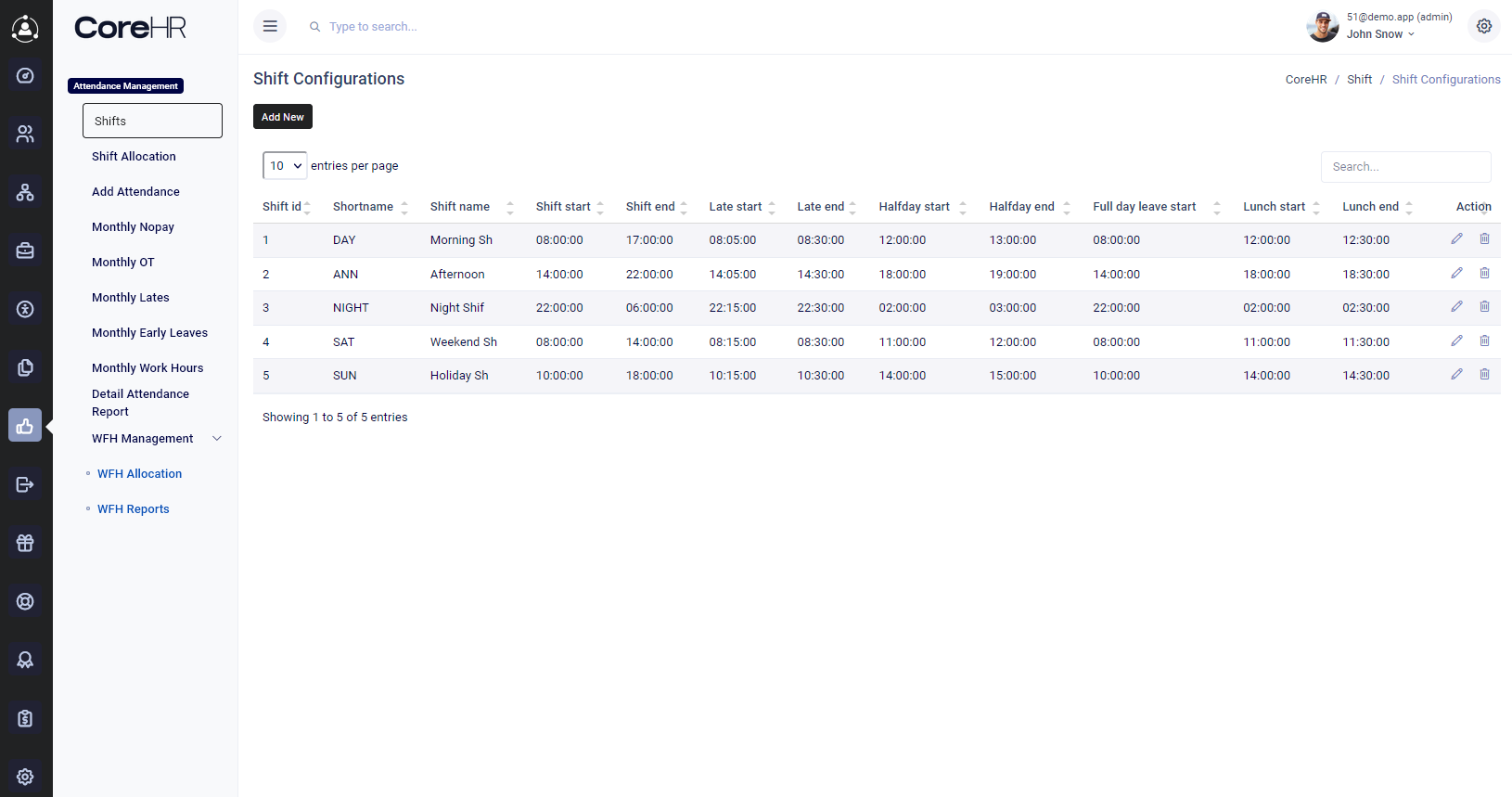Click the hamburger menu toggle icon
Screen dimensions: 1512x797
[270, 26]
